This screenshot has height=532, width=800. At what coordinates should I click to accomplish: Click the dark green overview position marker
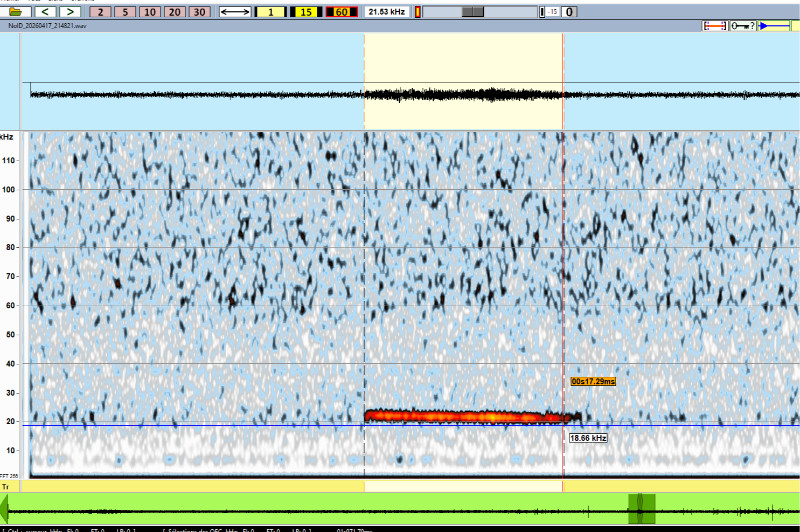[641, 508]
